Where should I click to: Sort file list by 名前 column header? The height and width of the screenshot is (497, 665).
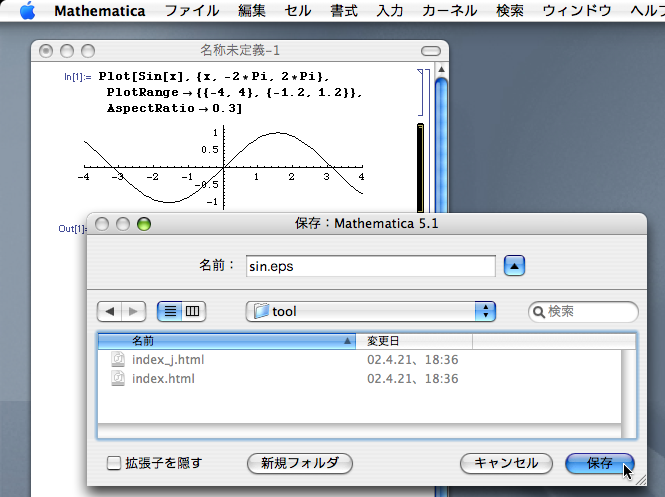(x=225, y=341)
